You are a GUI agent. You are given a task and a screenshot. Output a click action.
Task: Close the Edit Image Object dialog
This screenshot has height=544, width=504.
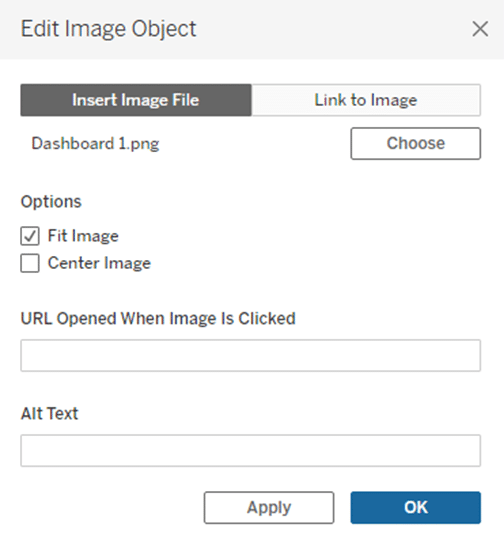(480, 29)
